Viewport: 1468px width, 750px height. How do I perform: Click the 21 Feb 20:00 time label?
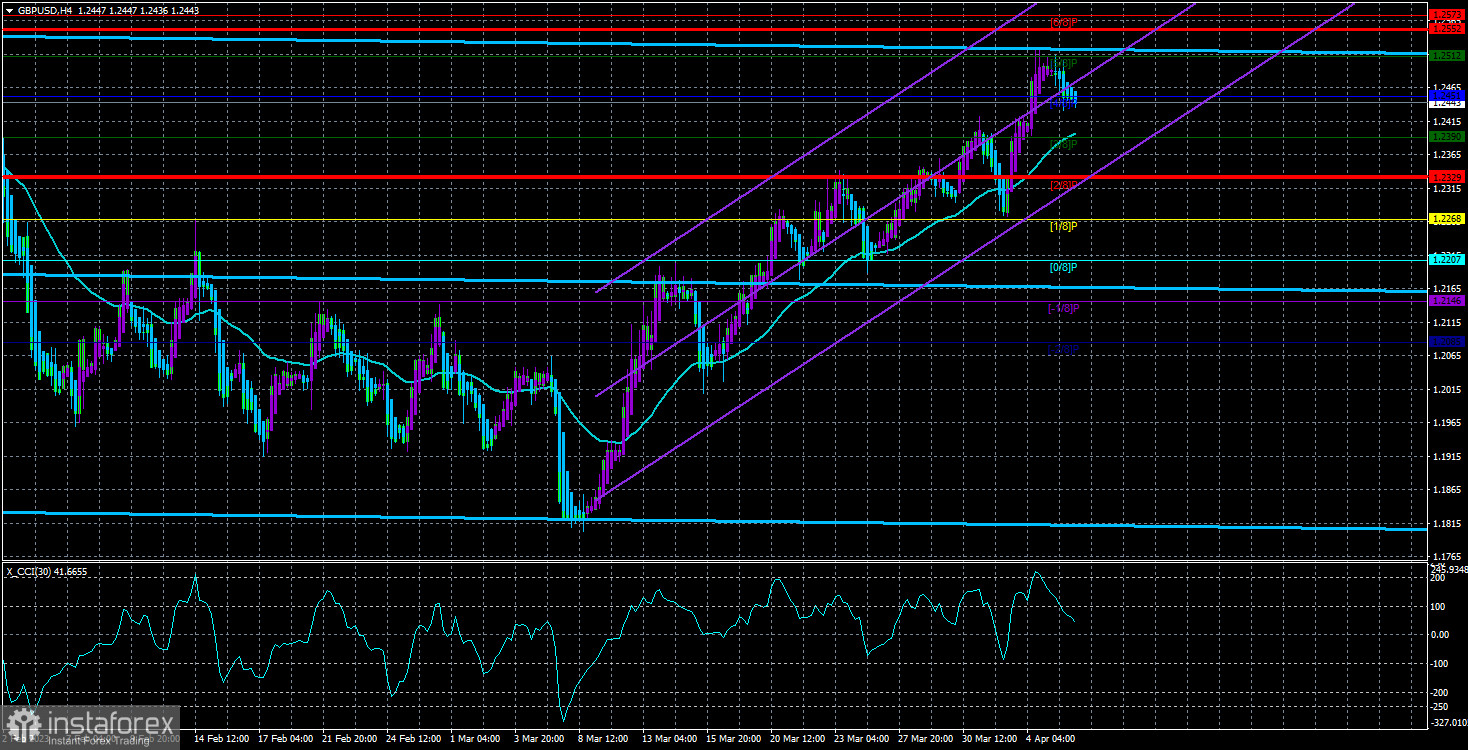coord(351,739)
